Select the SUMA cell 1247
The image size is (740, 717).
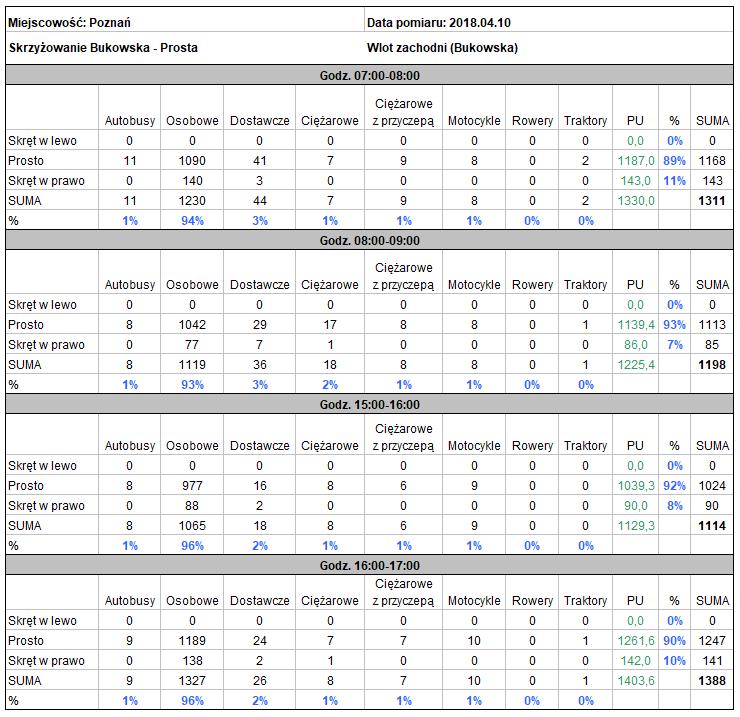712,641
